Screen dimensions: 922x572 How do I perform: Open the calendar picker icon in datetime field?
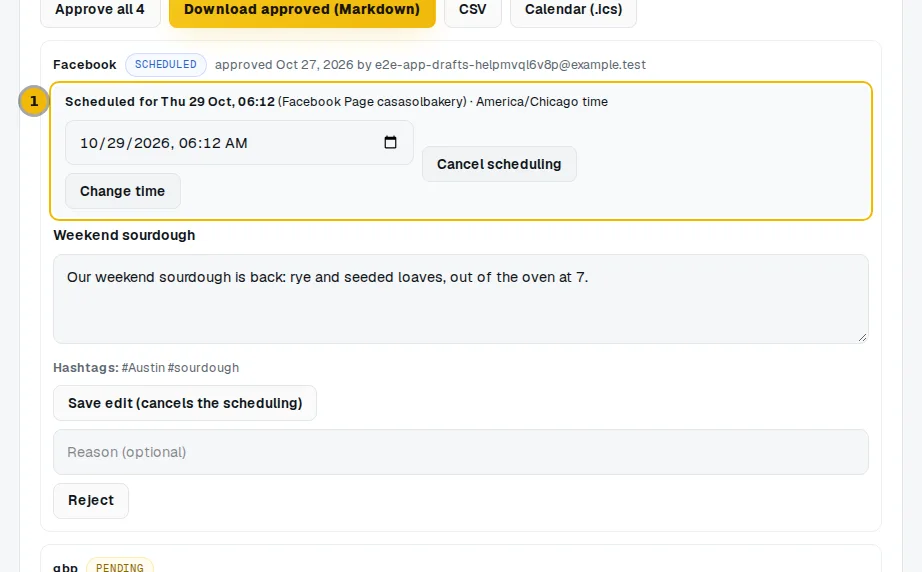point(390,142)
